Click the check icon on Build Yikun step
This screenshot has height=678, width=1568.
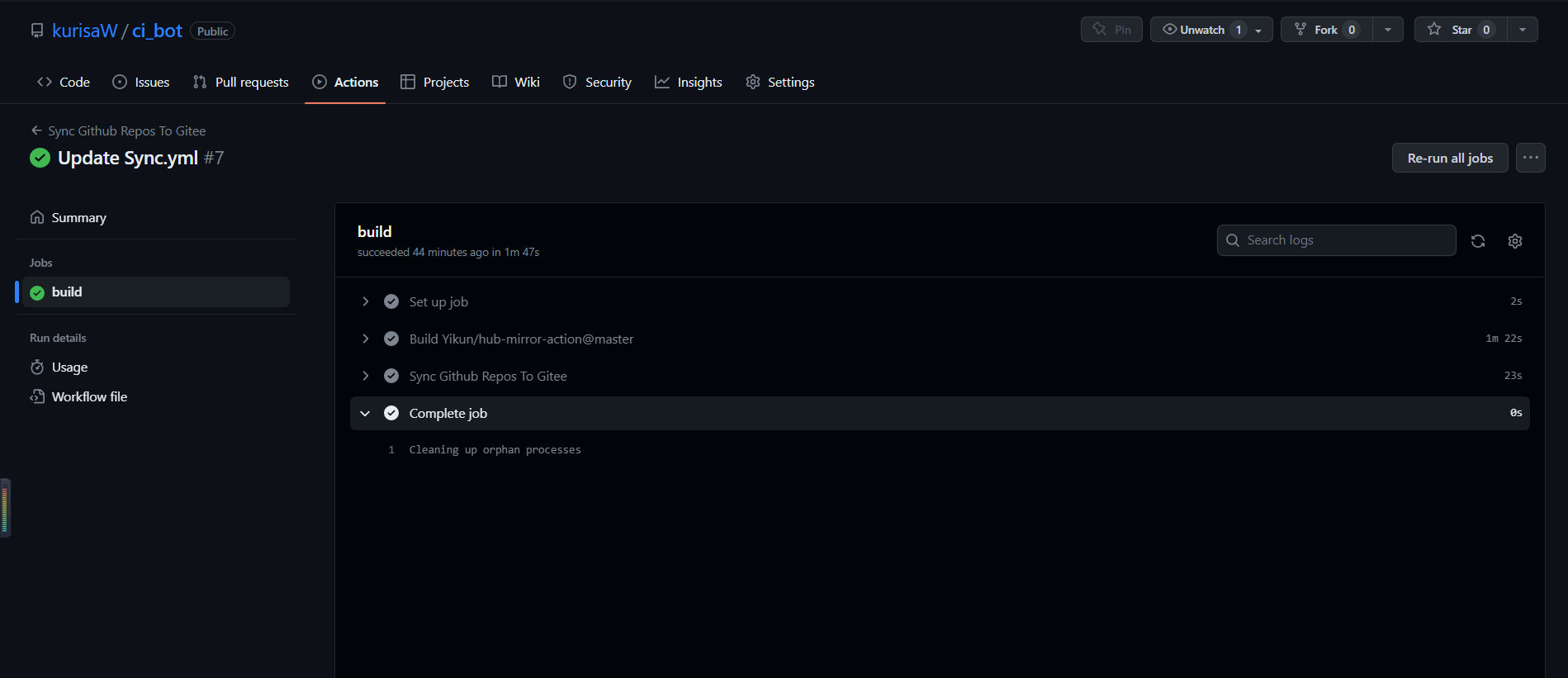point(391,339)
